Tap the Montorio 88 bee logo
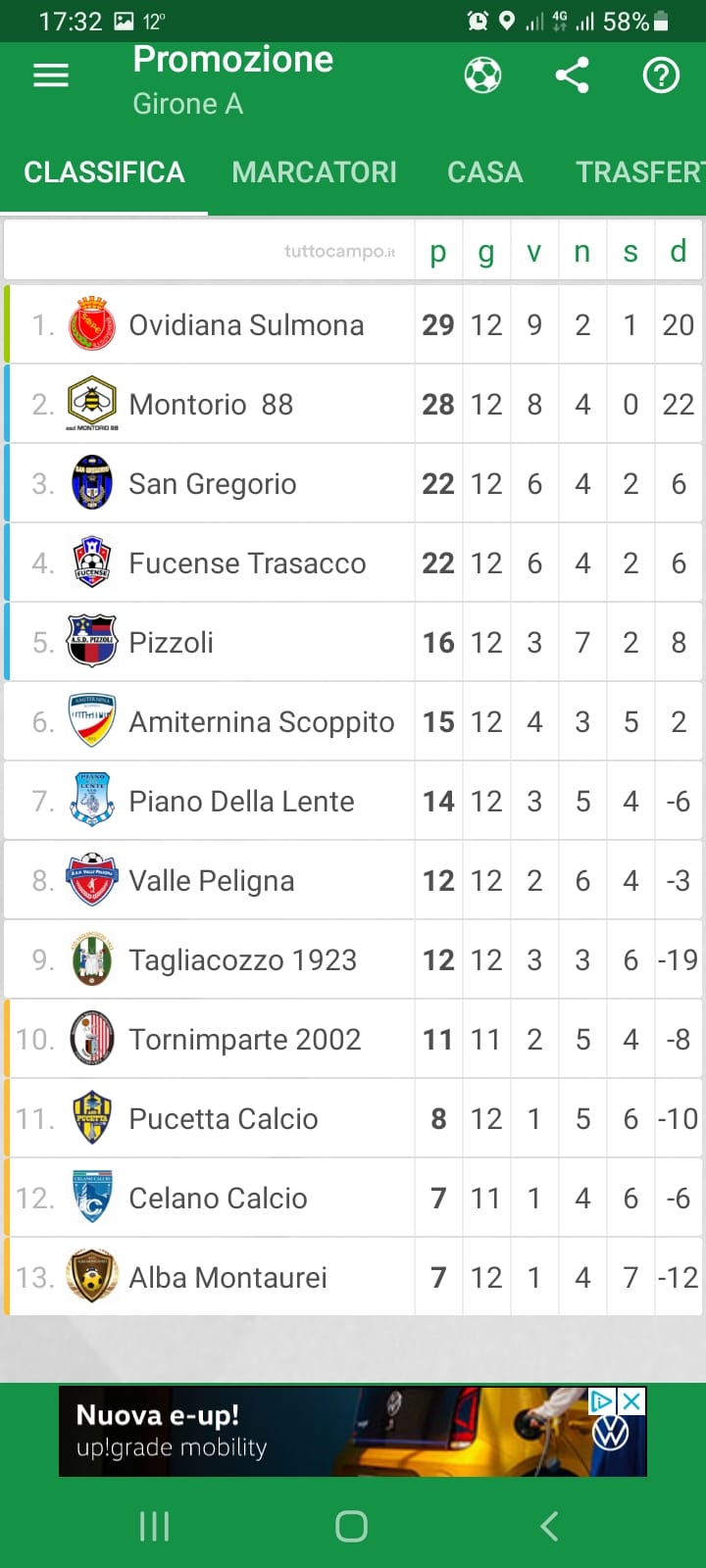Screen dimensions: 706x1568 click(x=92, y=402)
